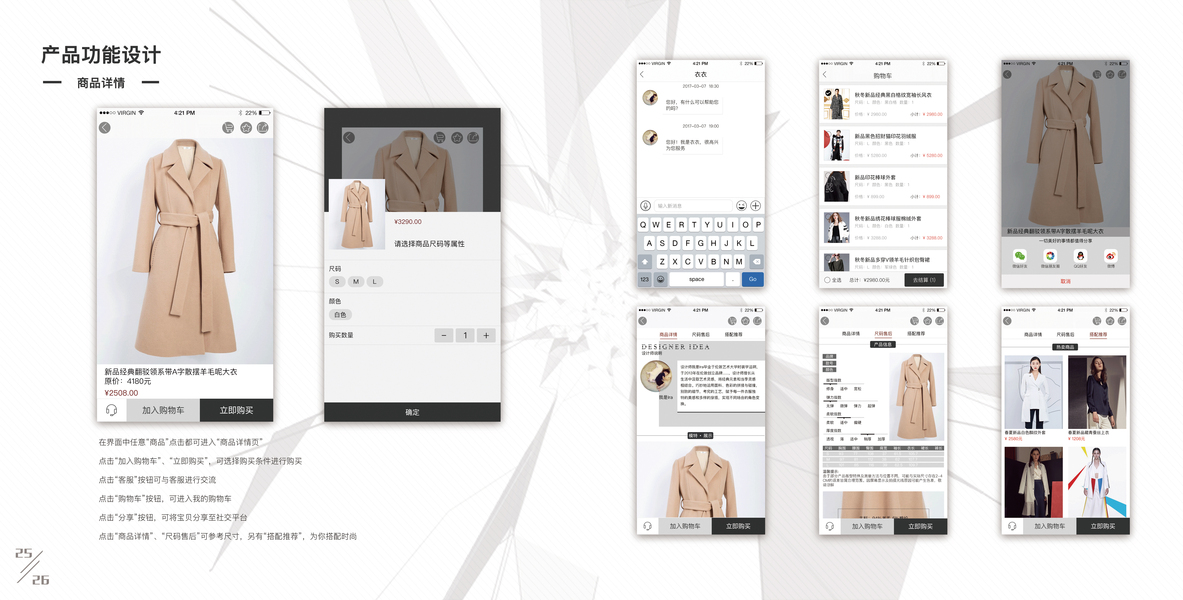Share to QQ friends icon
The image size is (1183, 600).
tap(1080, 257)
